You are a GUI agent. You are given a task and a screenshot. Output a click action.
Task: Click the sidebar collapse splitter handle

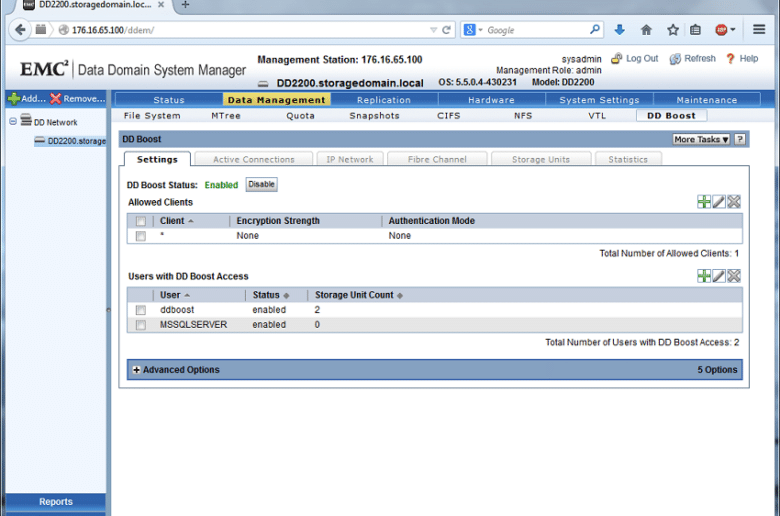tap(108, 310)
